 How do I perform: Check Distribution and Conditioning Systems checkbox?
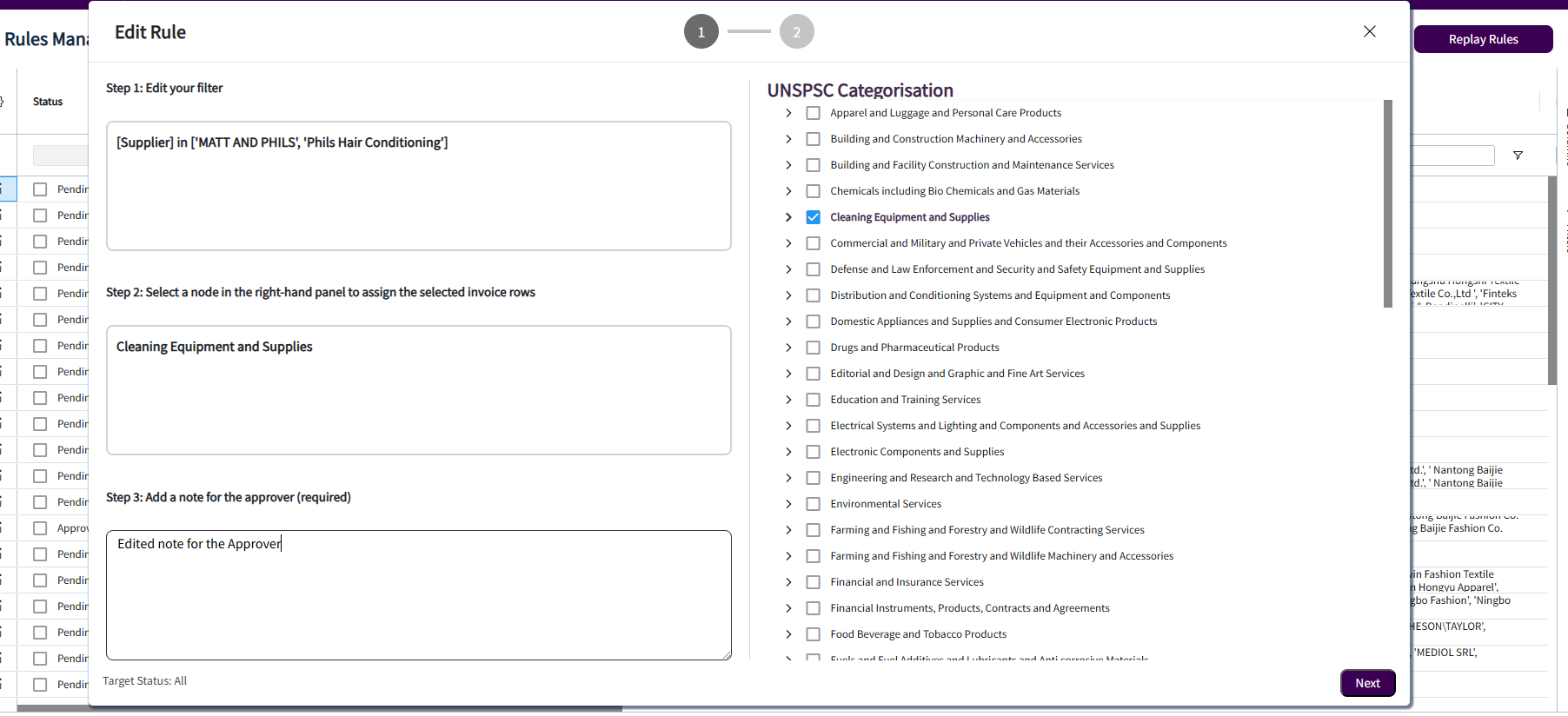click(x=814, y=295)
